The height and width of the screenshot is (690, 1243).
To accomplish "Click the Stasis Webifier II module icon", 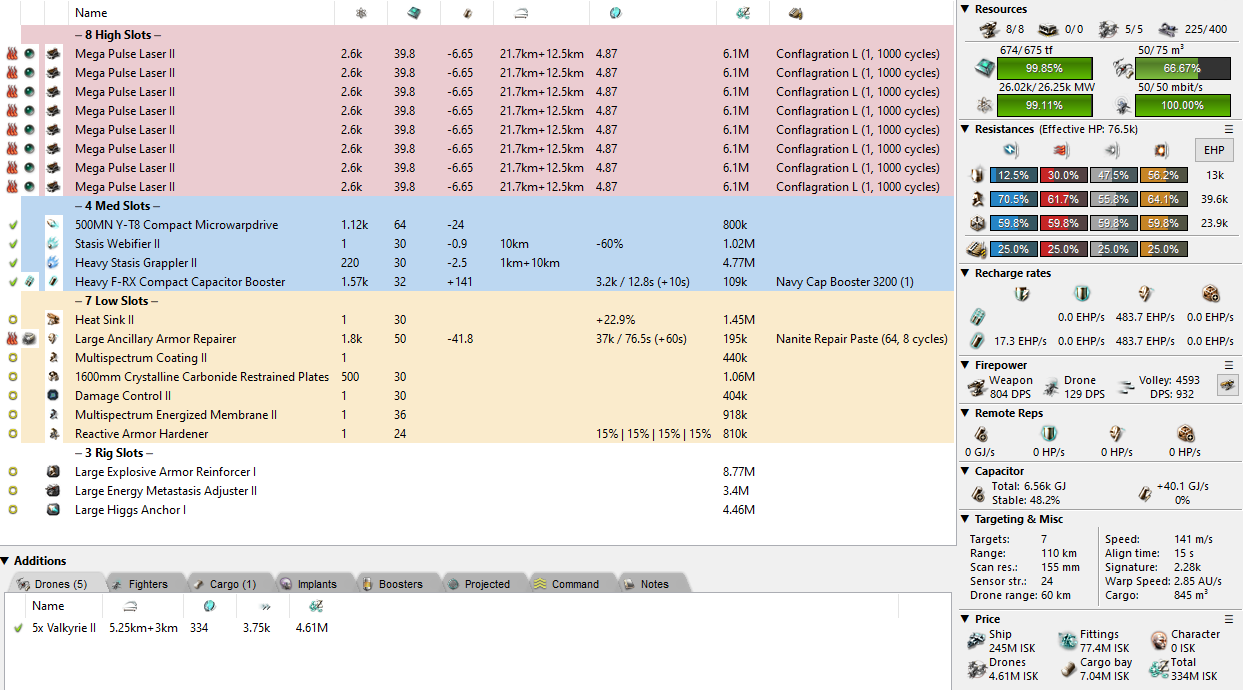I will click(x=53, y=244).
